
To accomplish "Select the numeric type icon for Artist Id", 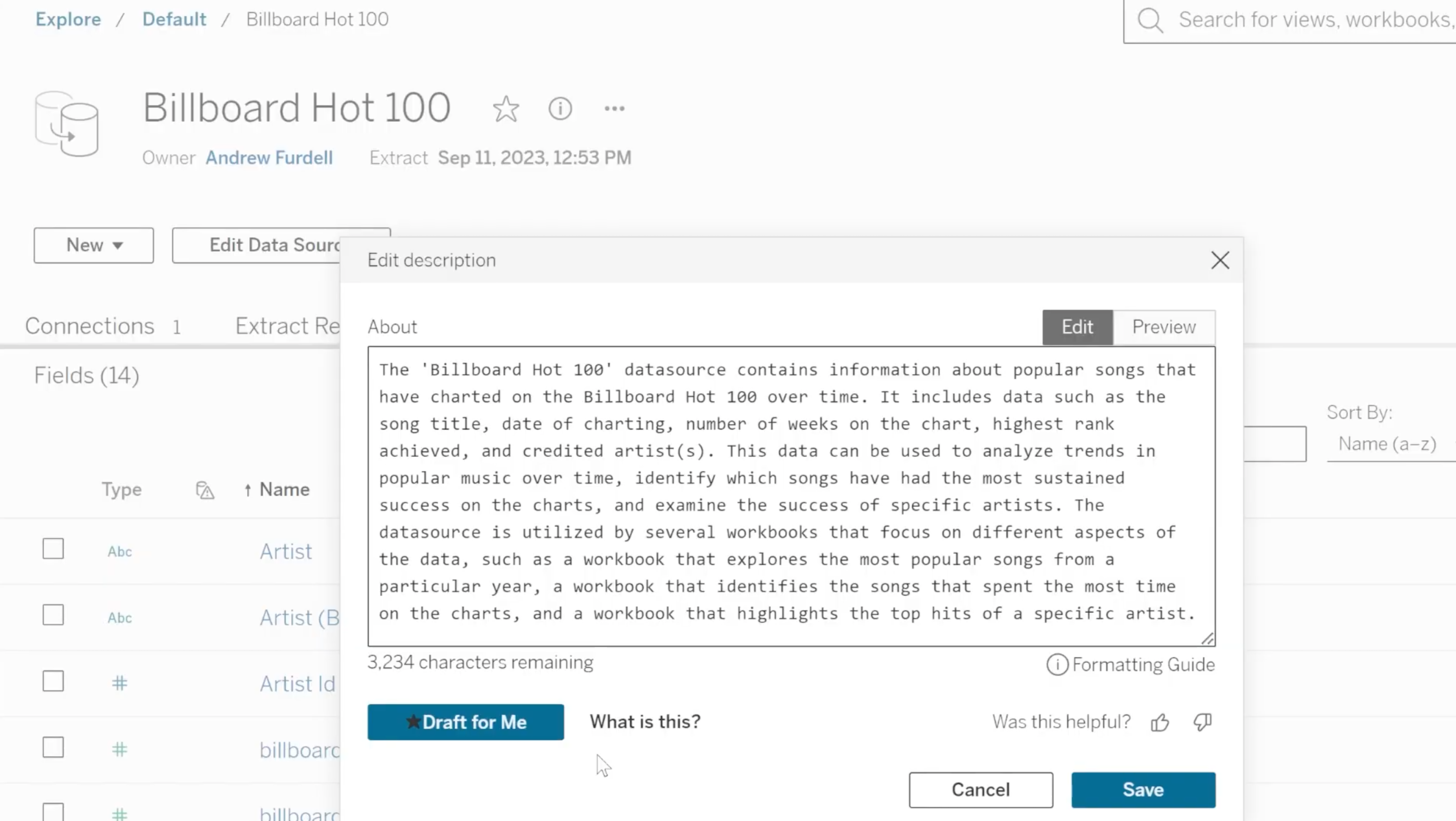I will click(119, 683).
